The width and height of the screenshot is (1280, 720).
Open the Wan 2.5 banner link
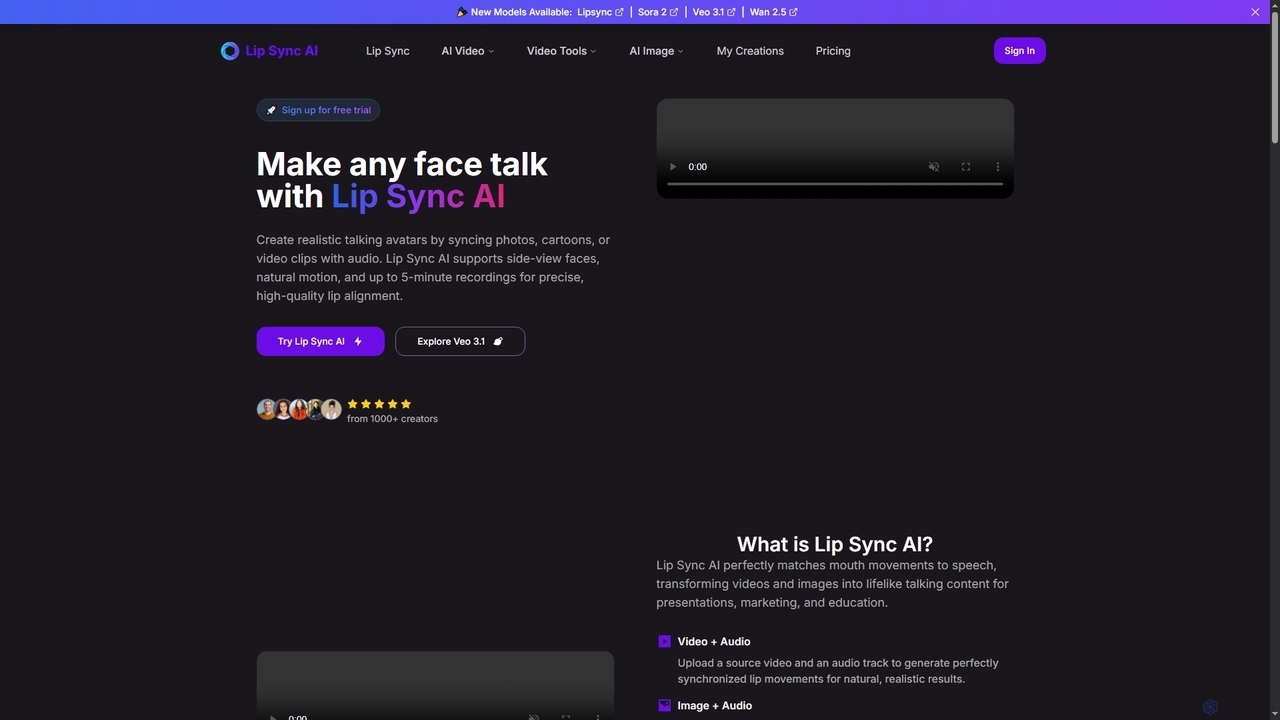[774, 12]
